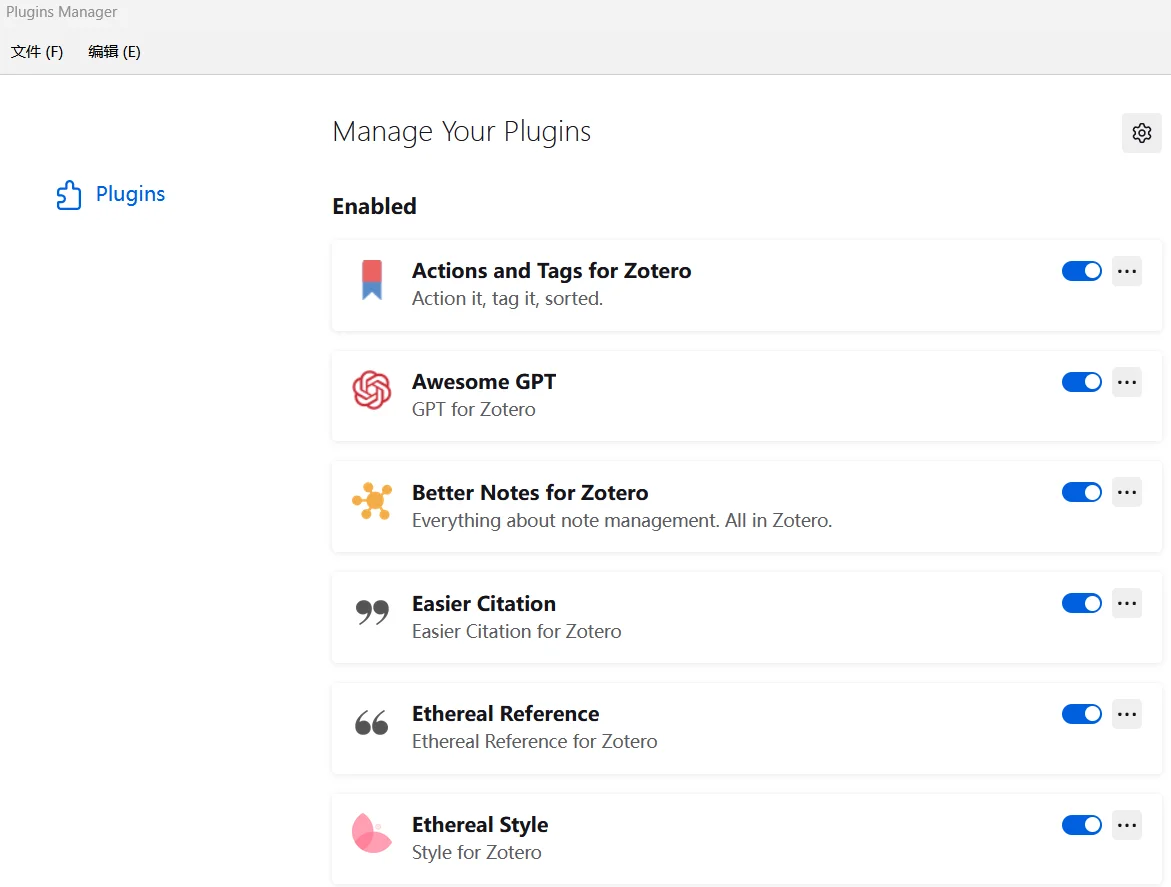
Task: Open the 文件 (F) menu
Action: point(37,52)
